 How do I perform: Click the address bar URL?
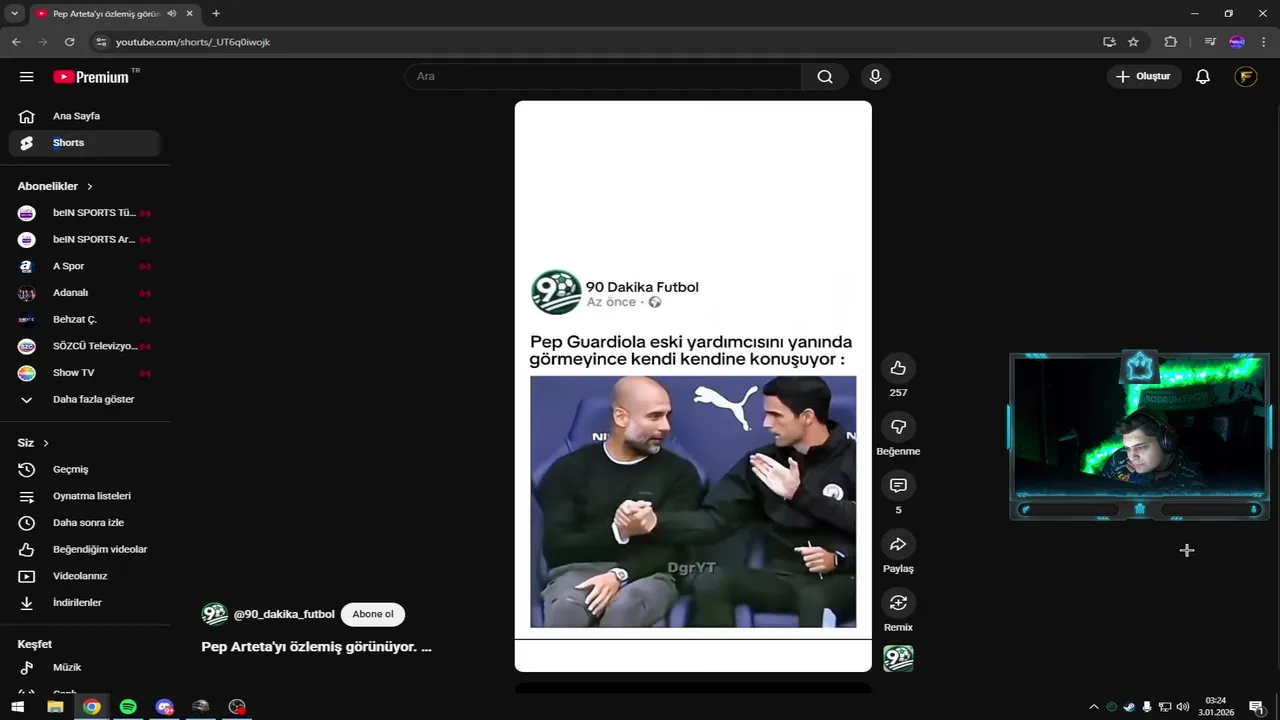click(193, 42)
